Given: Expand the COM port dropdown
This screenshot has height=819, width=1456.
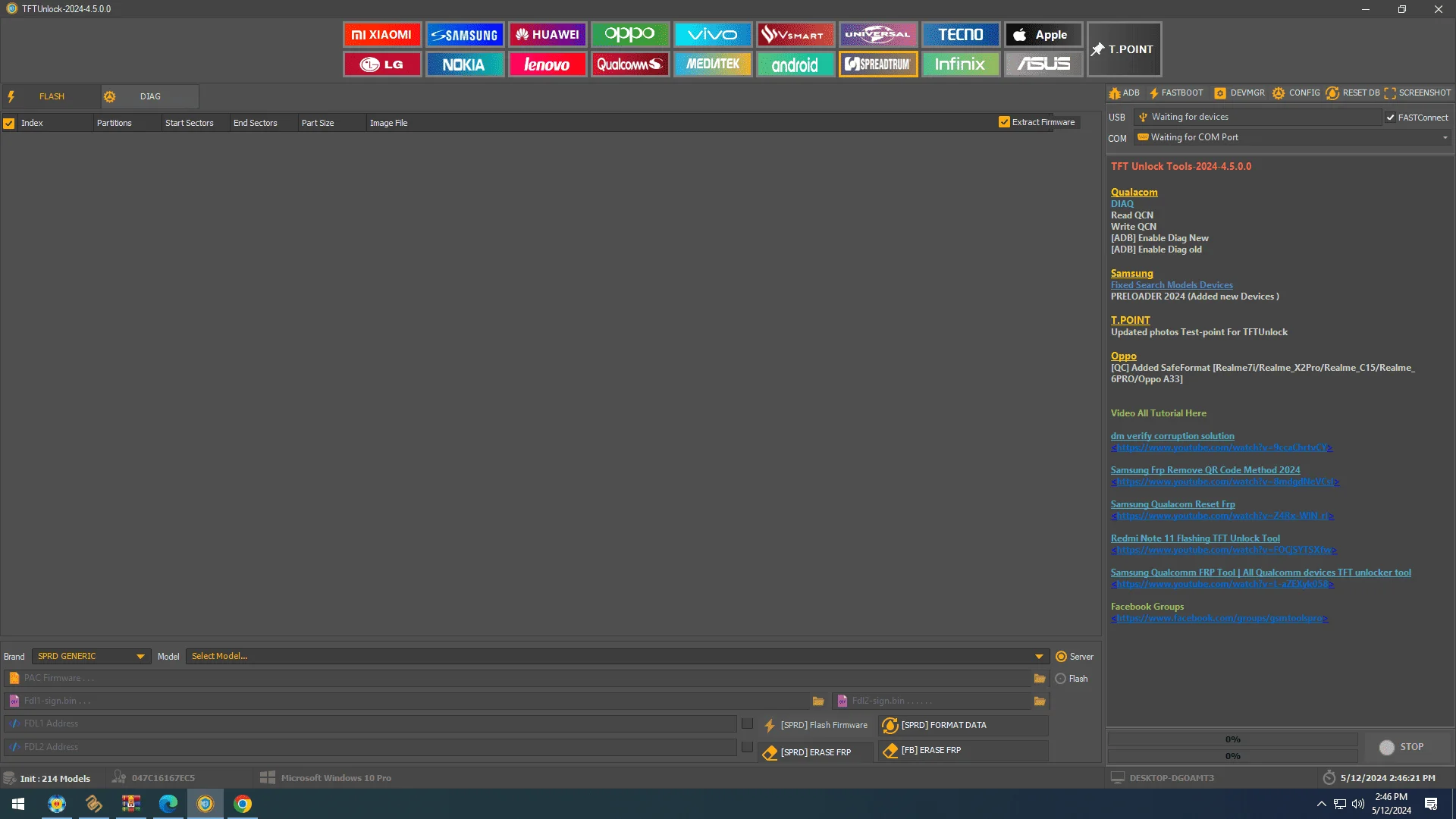Looking at the screenshot, I should 1445,137.
